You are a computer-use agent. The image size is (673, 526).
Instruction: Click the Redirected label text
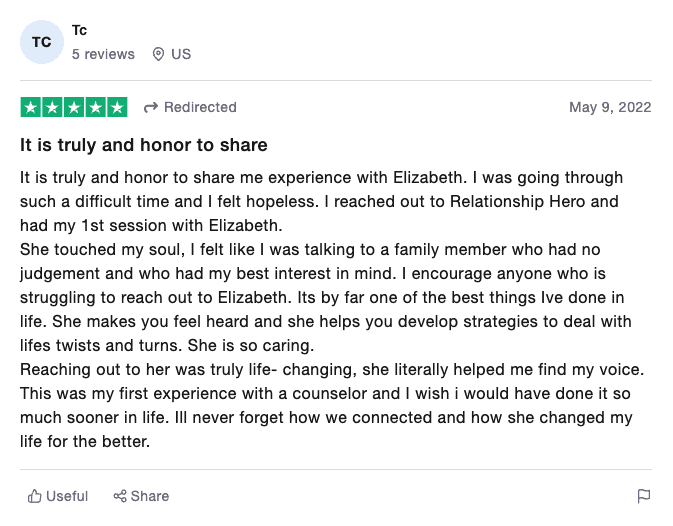tap(200, 107)
